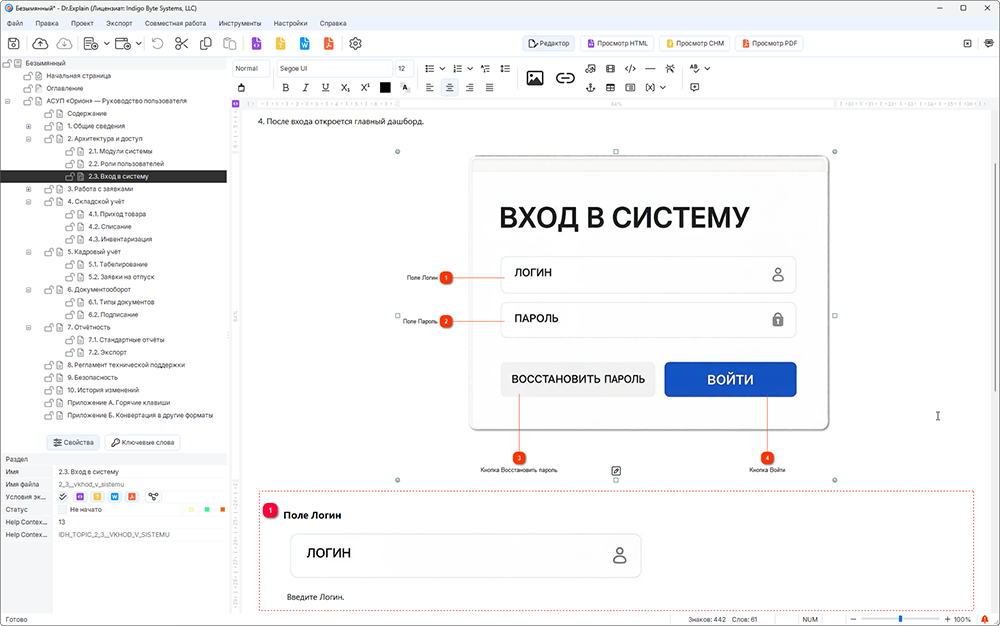Image resolution: width=1000 pixels, height=626 pixels.
Task: Open the Инструменты menu
Action: tap(240, 23)
